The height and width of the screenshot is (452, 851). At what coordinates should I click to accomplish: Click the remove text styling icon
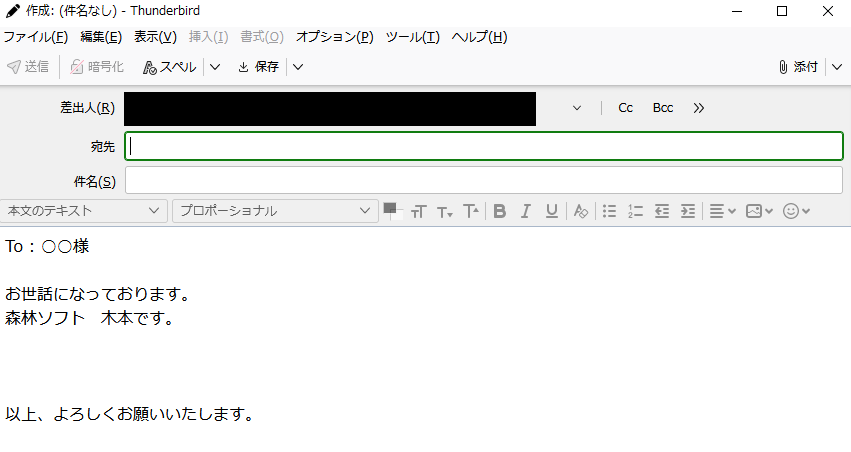[581, 211]
